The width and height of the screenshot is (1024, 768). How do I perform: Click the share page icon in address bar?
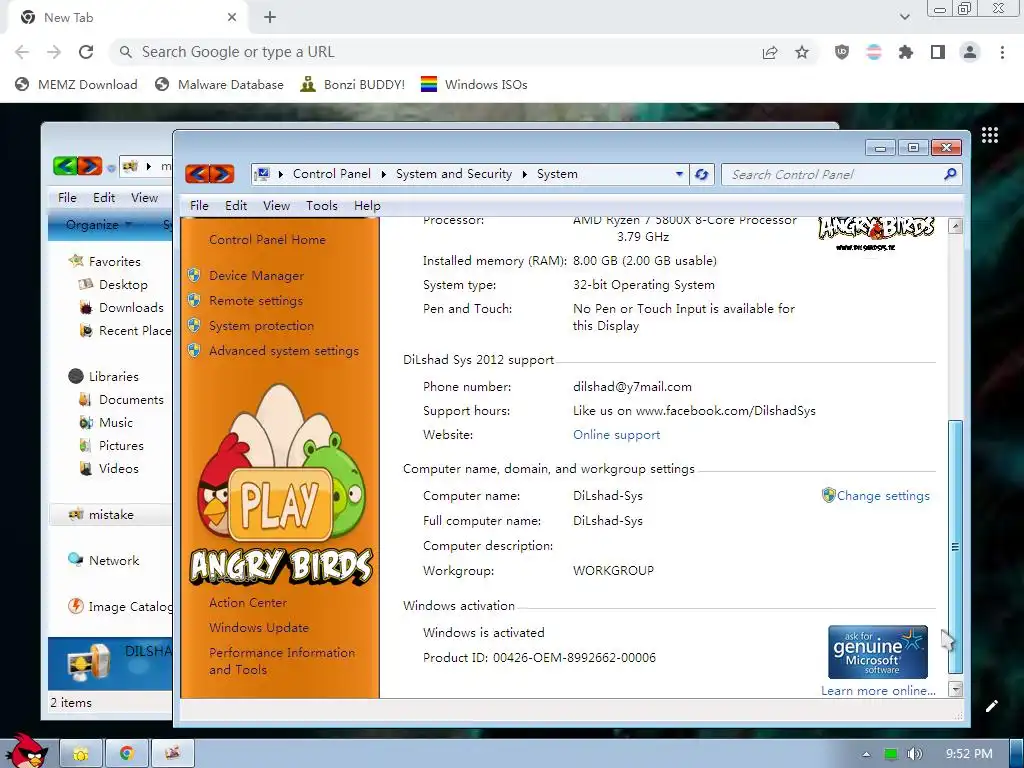point(770,52)
